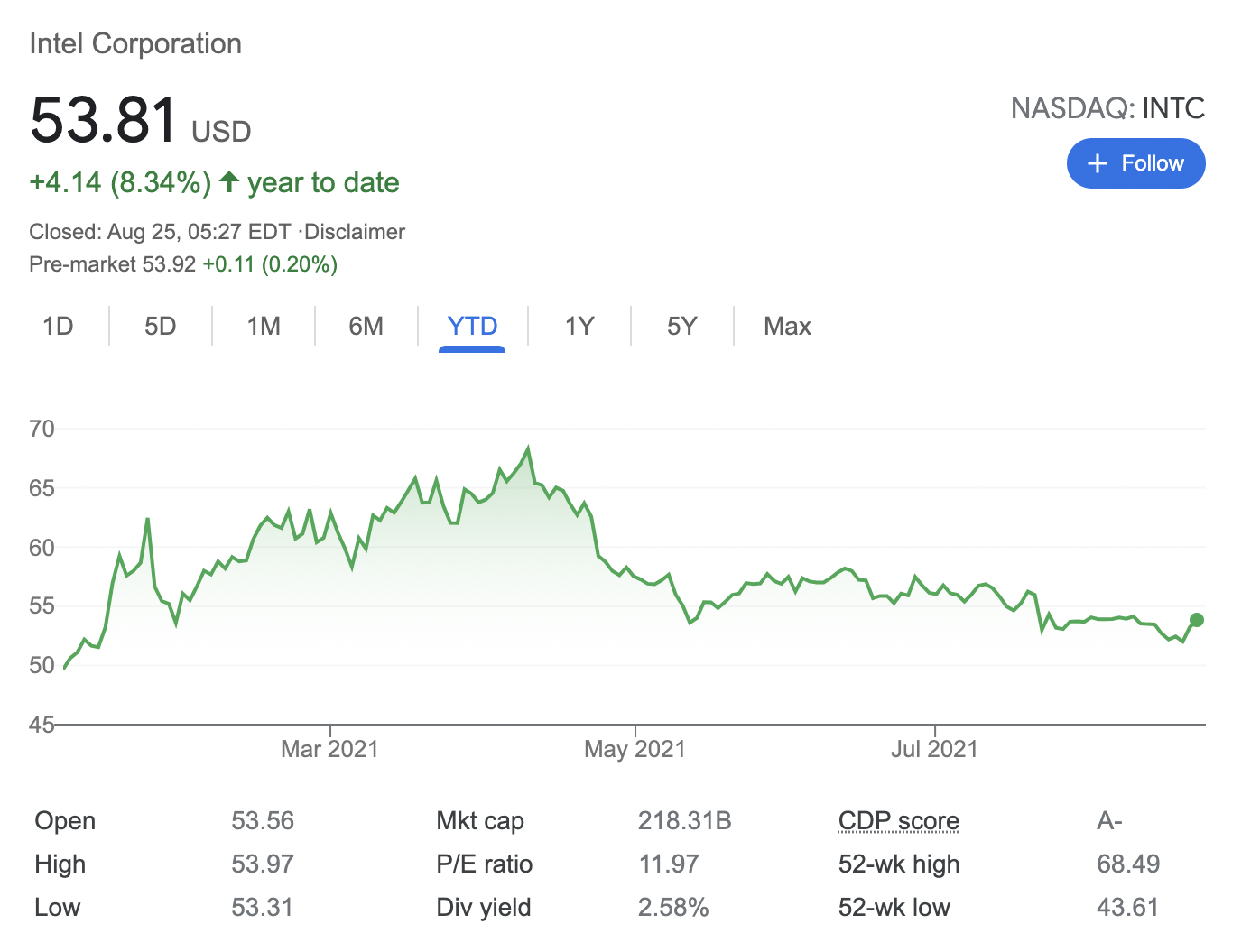Click the May 2021 axis label
Screen dimensions: 1260x952
pos(635,749)
